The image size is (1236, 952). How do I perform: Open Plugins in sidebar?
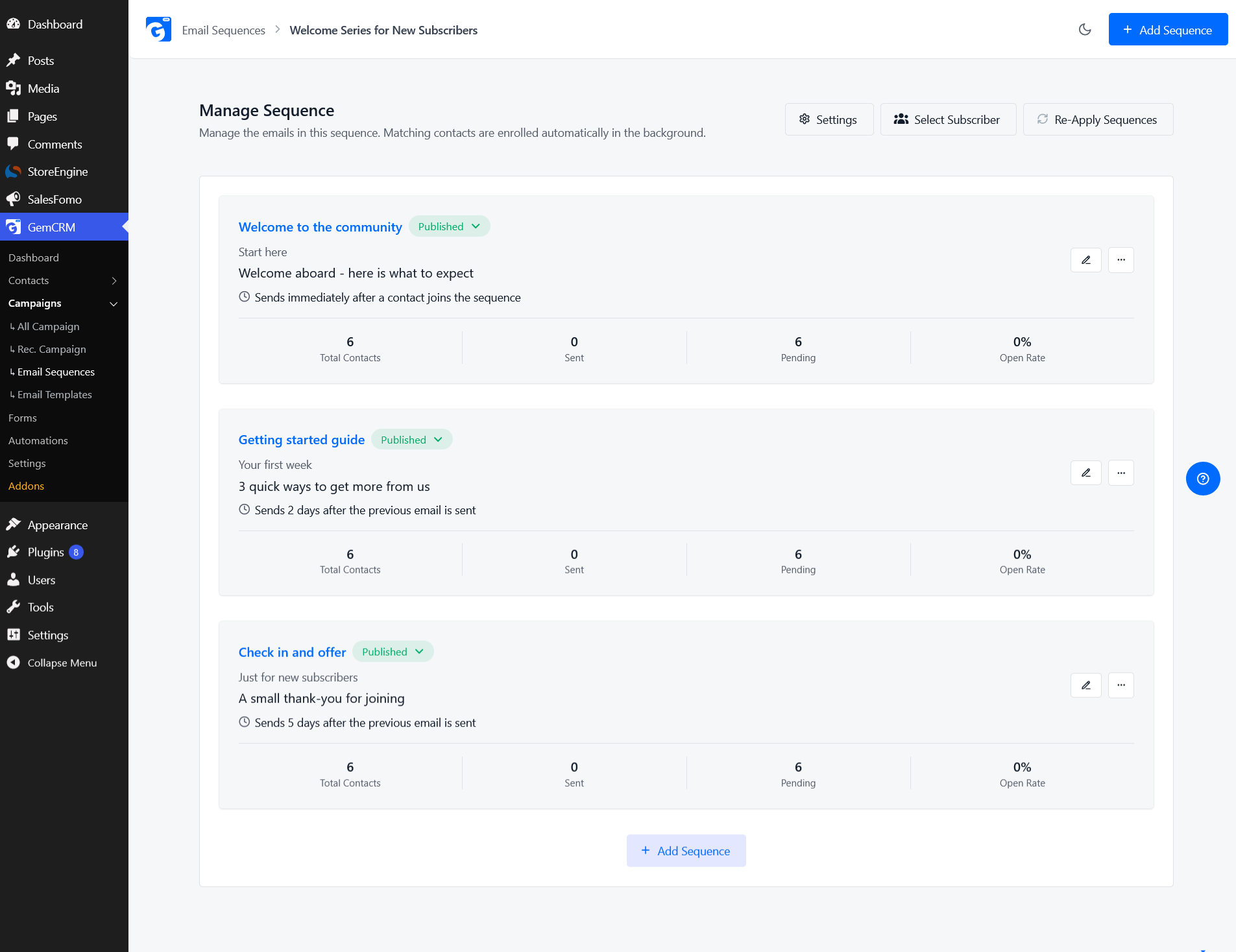coord(64,552)
